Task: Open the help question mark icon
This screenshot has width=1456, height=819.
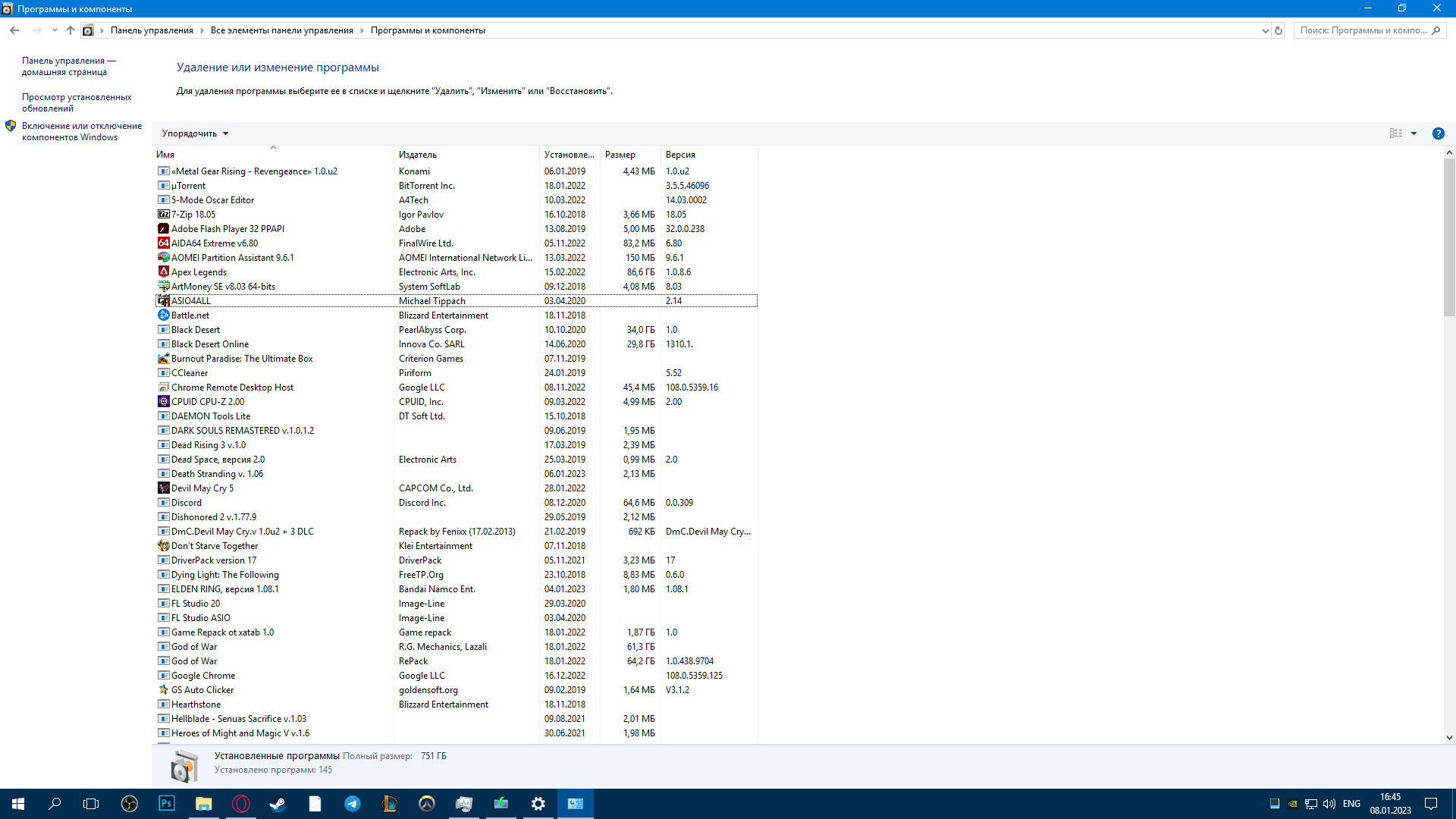Action: coord(1438,133)
